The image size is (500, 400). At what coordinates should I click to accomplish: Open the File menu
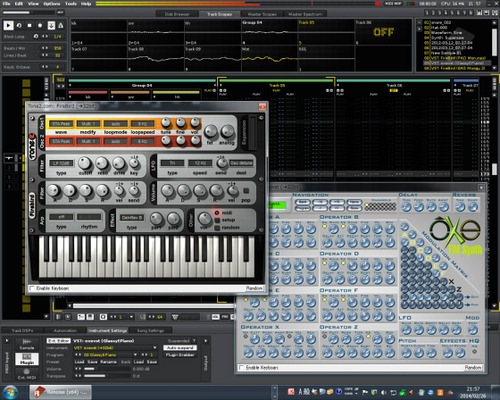[6, 4]
